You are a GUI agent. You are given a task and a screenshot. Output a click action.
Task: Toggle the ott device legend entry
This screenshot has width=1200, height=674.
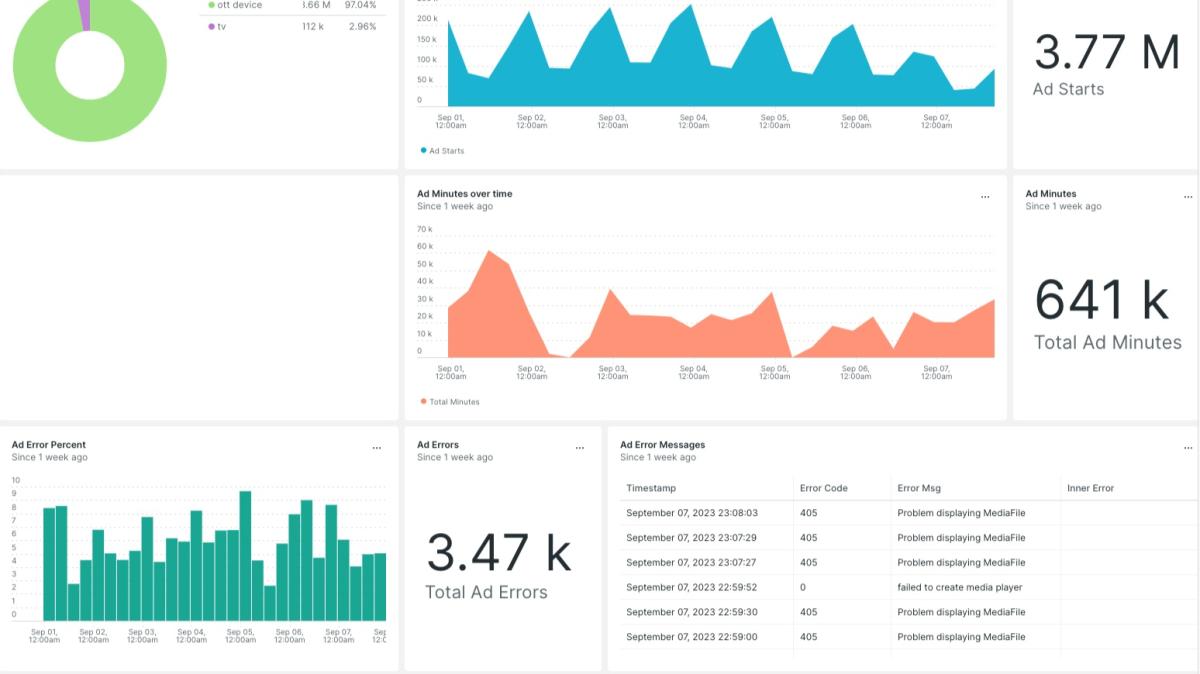[x=238, y=5]
